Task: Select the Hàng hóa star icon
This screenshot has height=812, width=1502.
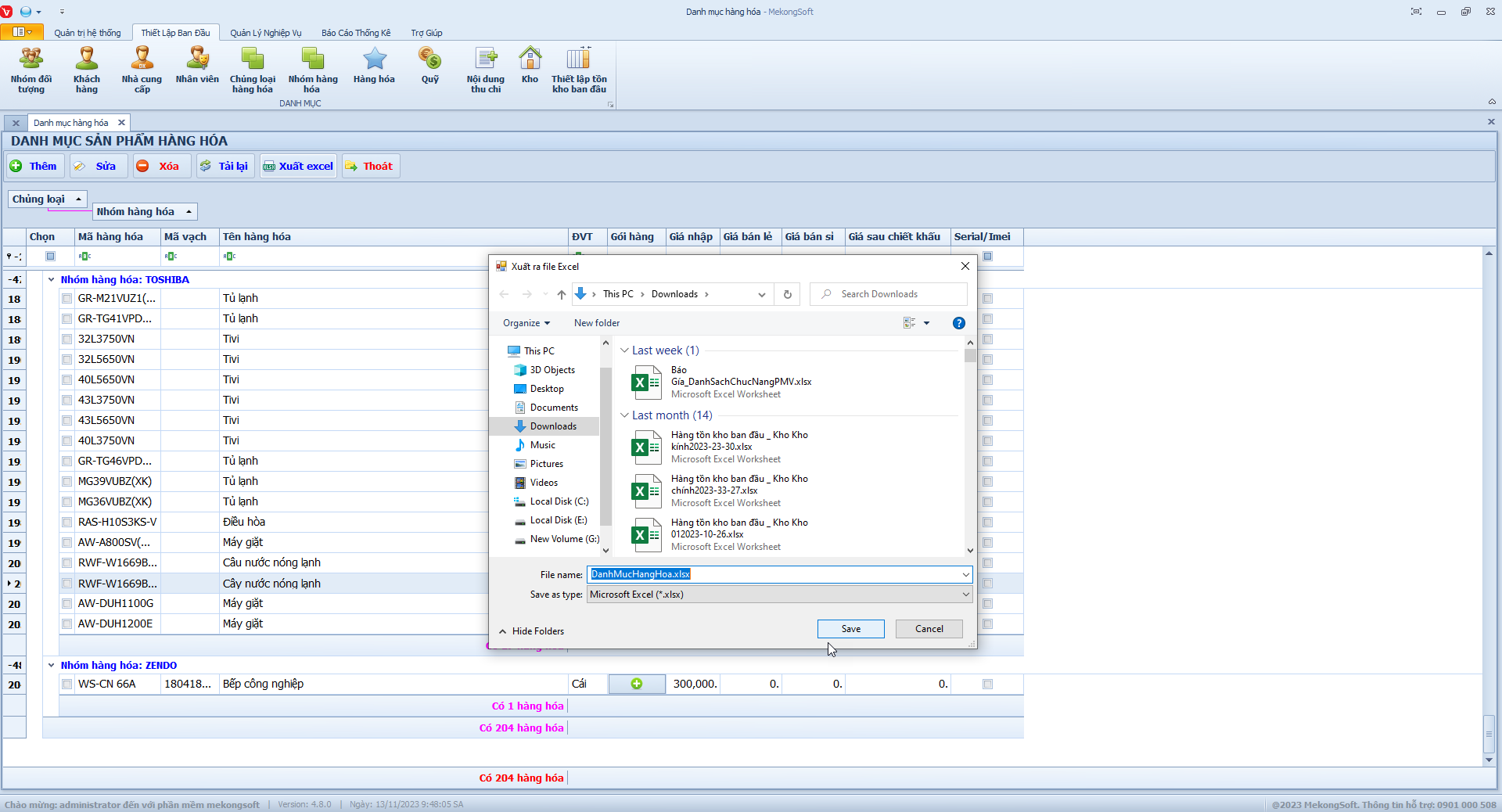Action: (374, 66)
